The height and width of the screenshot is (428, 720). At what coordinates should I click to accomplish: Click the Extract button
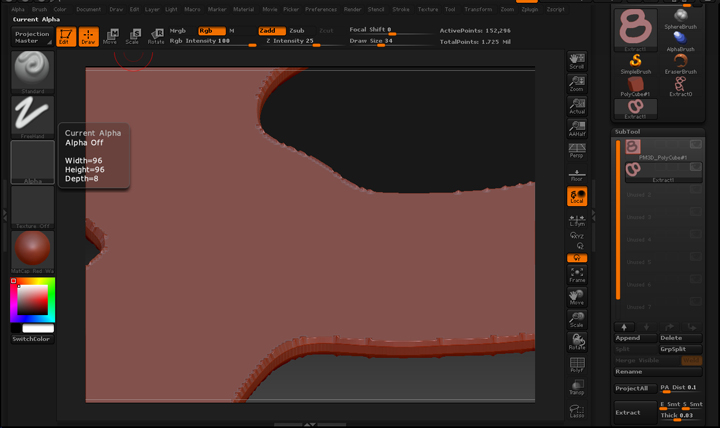[636, 412]
